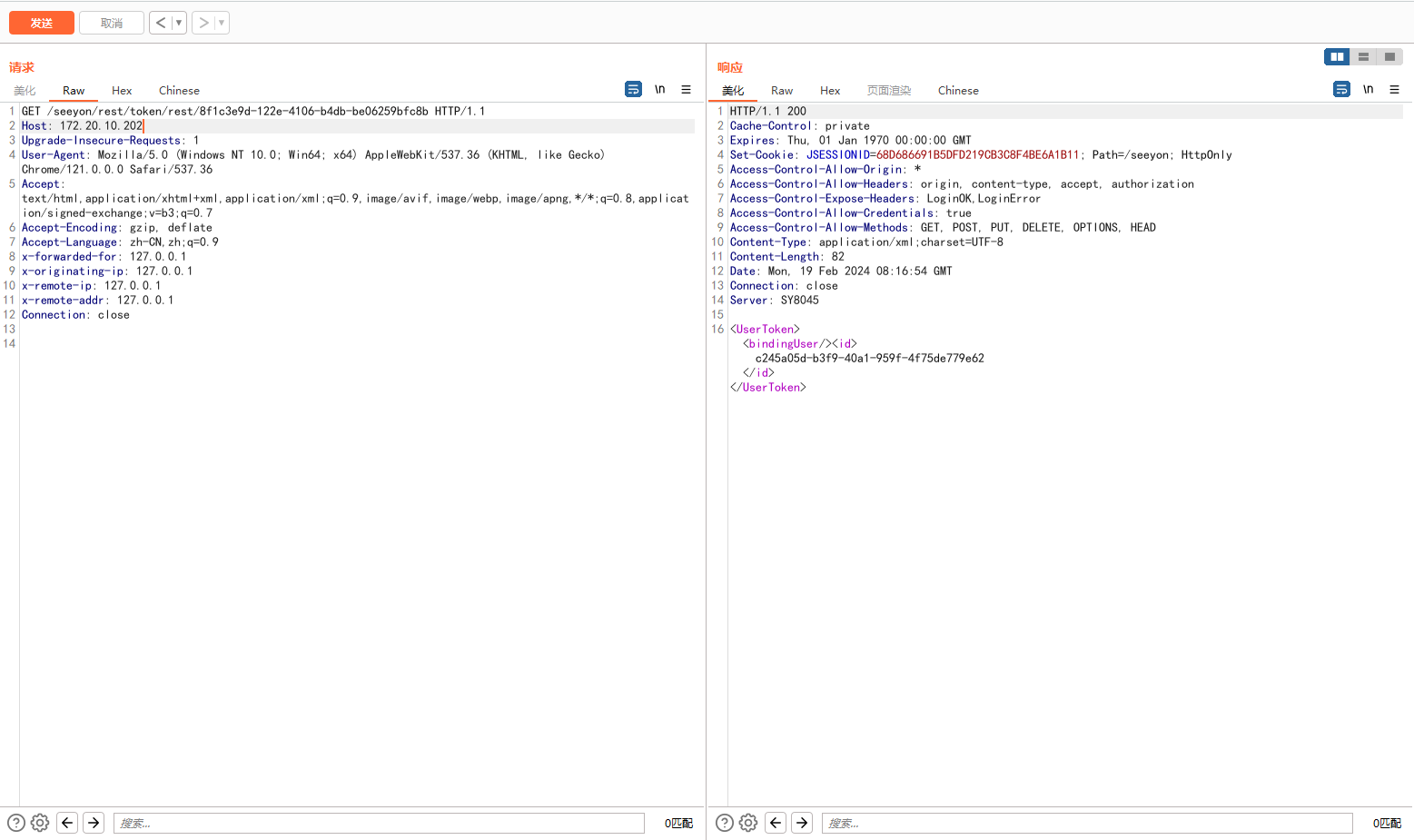Screen dimensions: 1414x840
Task: Select combined tabbed layout view
Action: point(1389,56)
